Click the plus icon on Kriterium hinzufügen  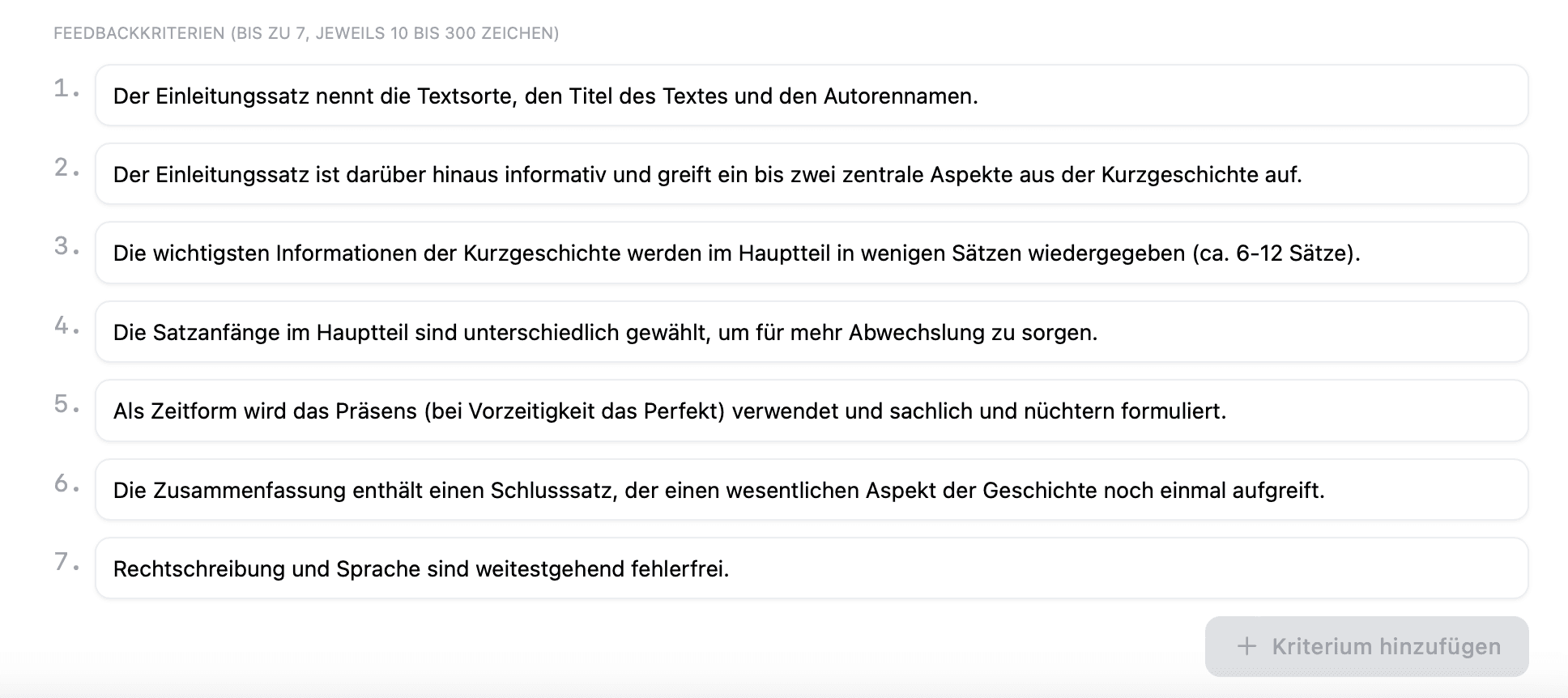(1246, 646)
